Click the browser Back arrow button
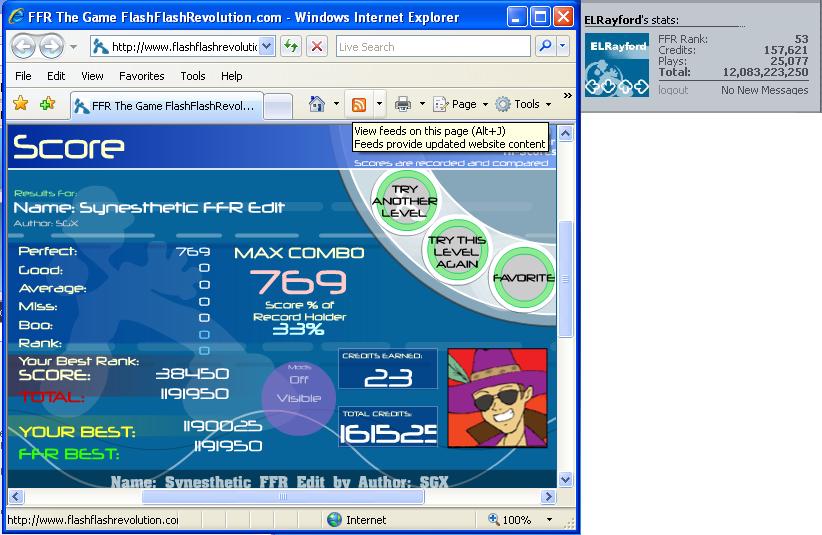Image resolution: width=822 pixels, height=535 pixels. (24, 47)
